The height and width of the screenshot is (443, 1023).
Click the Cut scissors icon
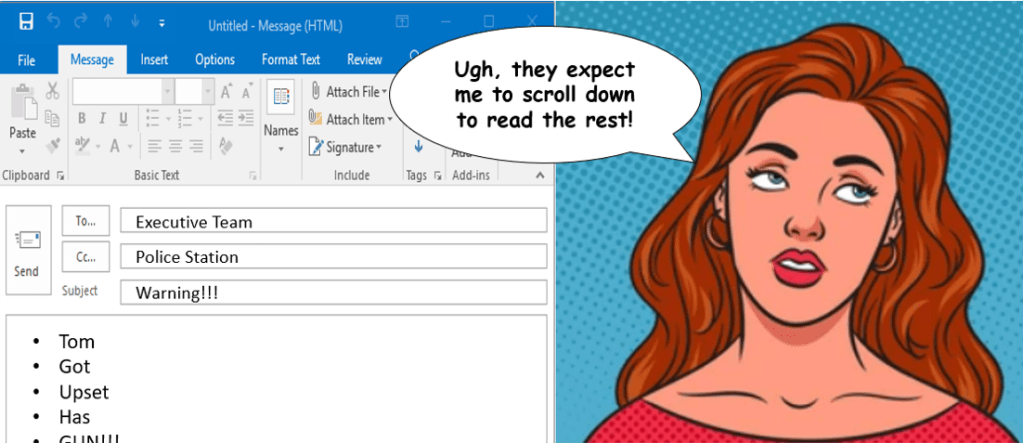52,91
